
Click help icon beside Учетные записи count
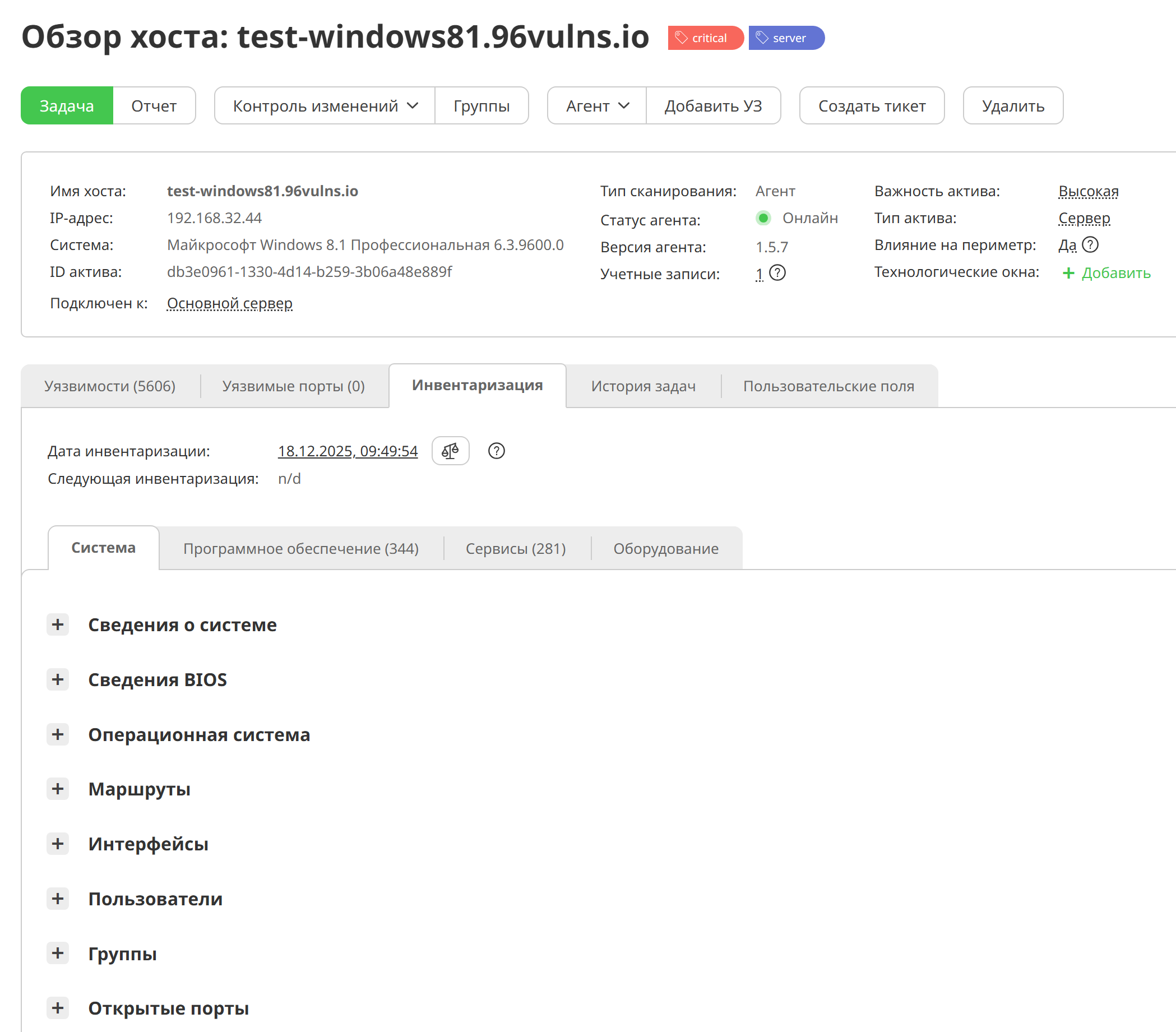click(x=777, y=272)
